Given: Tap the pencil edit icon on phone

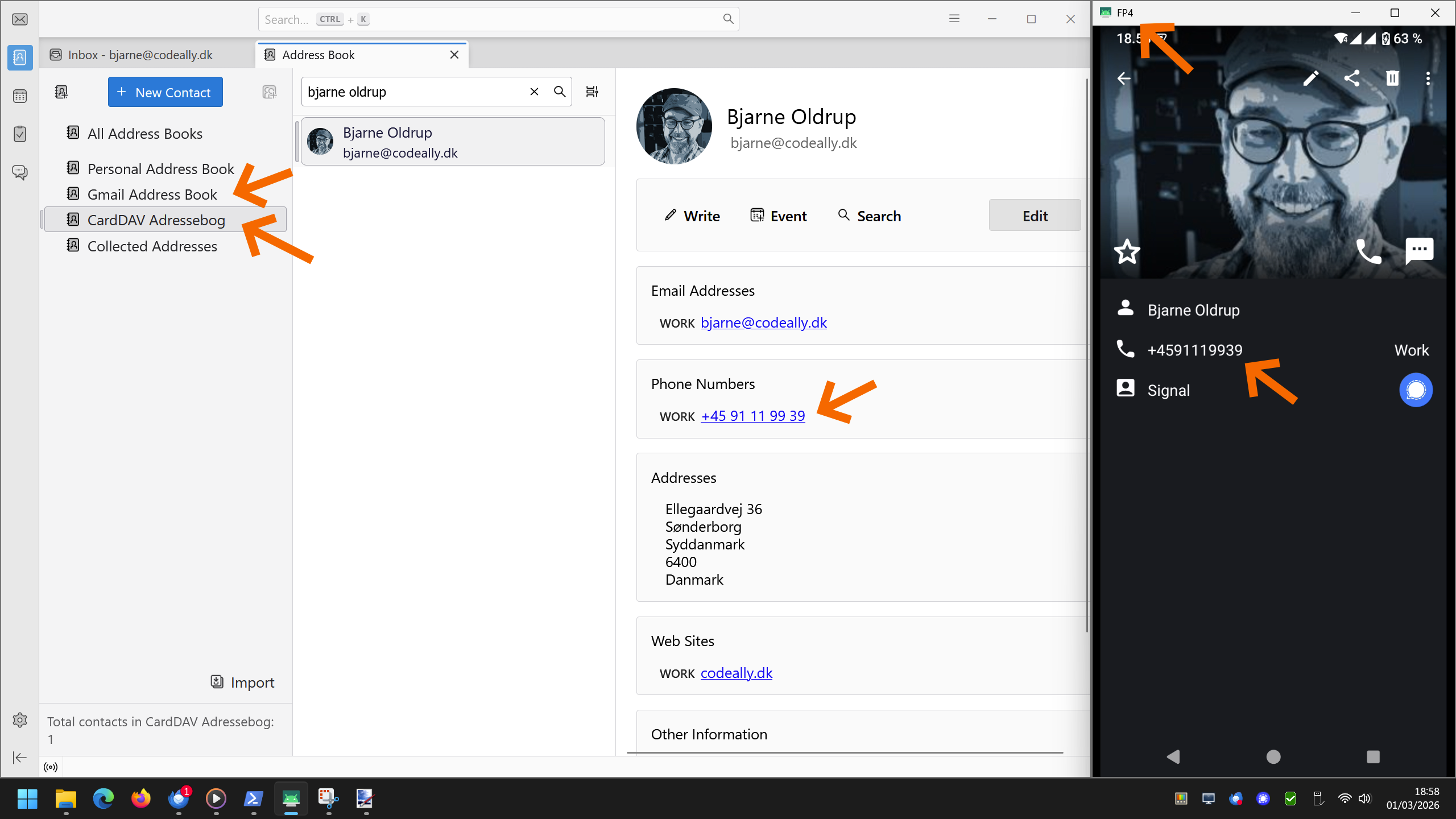Looking at the screenshot, I should click(1310, 78).
